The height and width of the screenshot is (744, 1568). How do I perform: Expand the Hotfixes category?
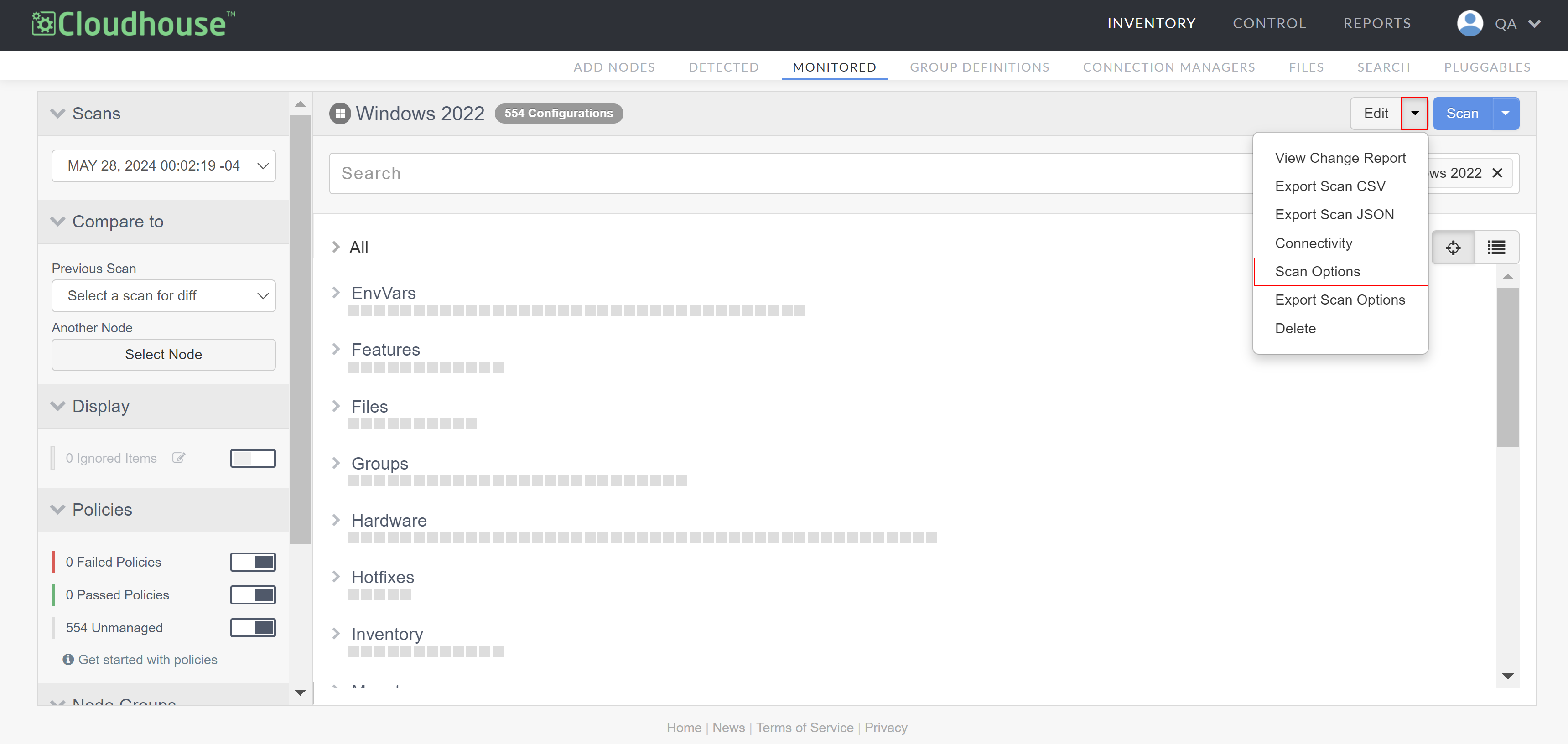(336, 577)
